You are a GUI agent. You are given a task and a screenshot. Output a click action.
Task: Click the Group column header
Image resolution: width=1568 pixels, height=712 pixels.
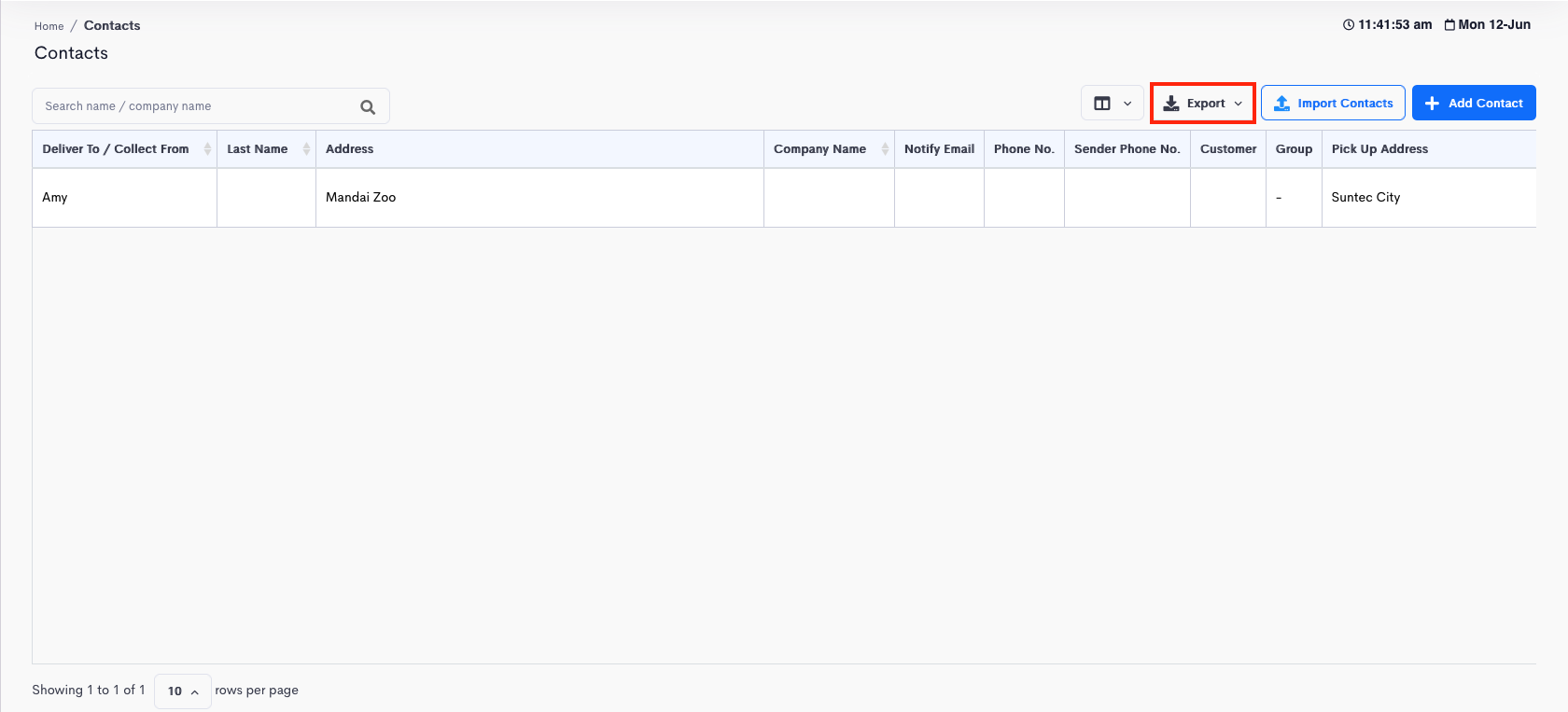(x=1295, y=149)
